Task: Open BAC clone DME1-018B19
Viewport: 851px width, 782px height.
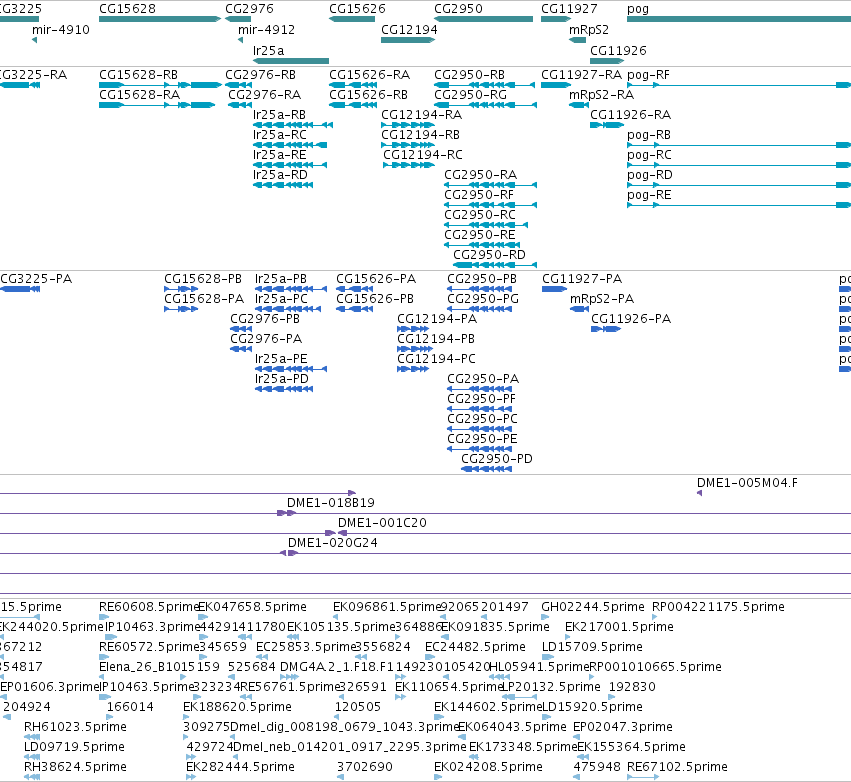Action: 331,503
